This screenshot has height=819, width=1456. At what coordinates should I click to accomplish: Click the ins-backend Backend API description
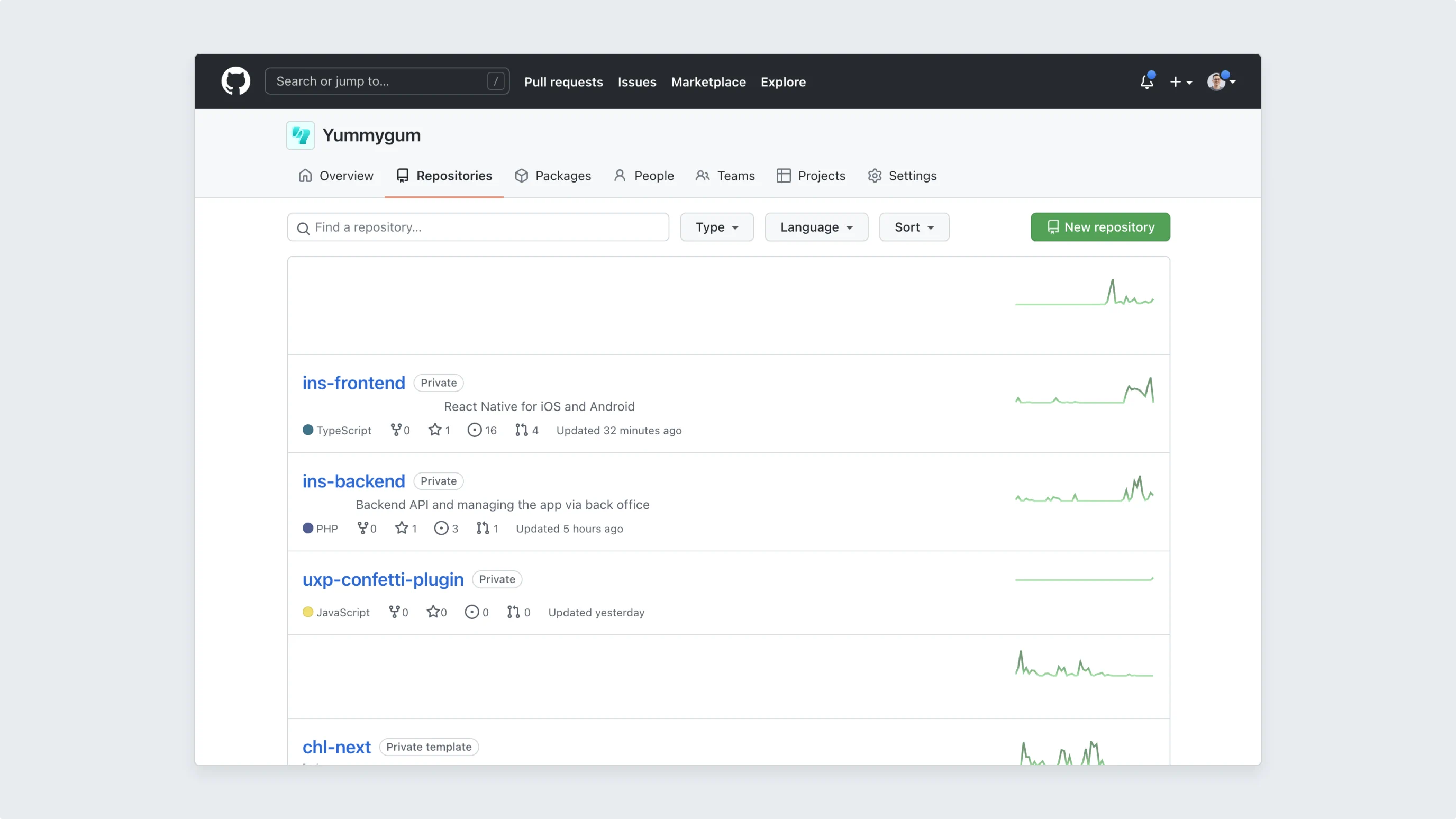point(503,505)
